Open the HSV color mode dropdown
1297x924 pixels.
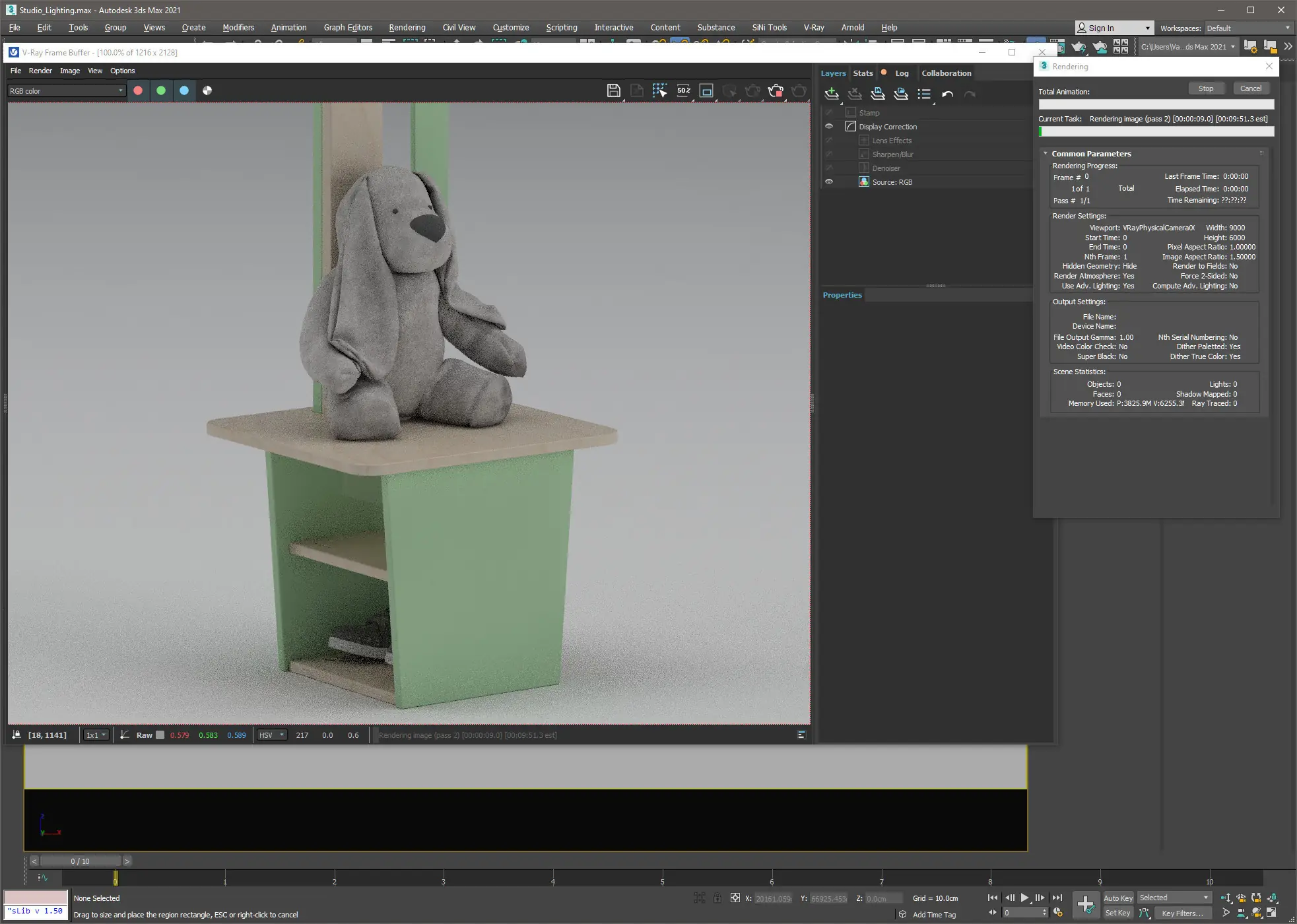(272, 735)
